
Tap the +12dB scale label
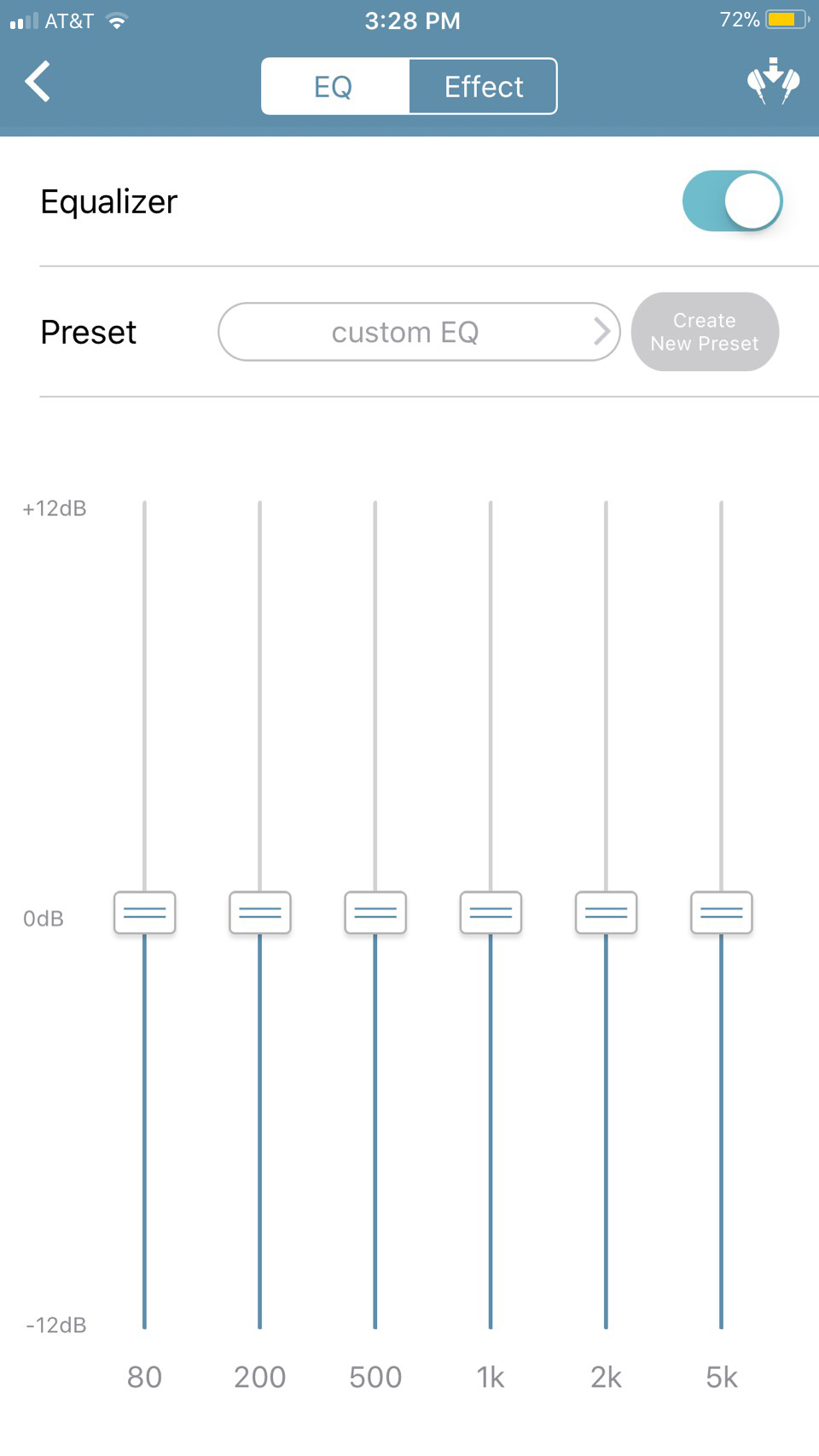point(55,508)
